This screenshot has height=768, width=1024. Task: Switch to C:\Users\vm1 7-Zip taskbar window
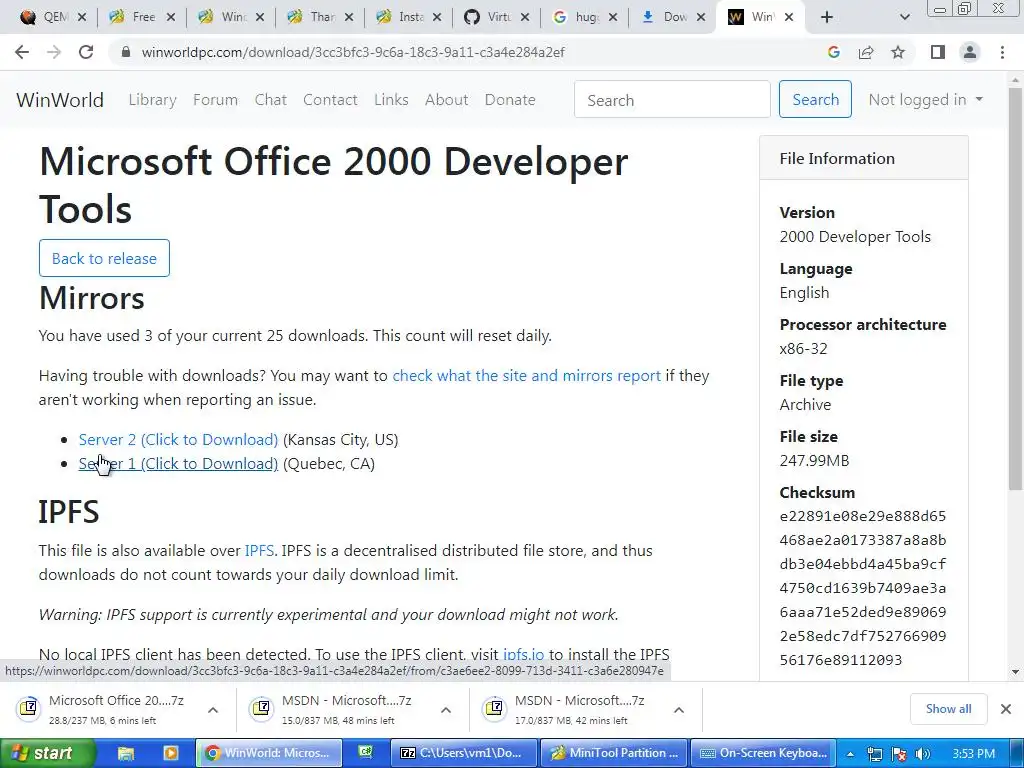coord(463,753)
